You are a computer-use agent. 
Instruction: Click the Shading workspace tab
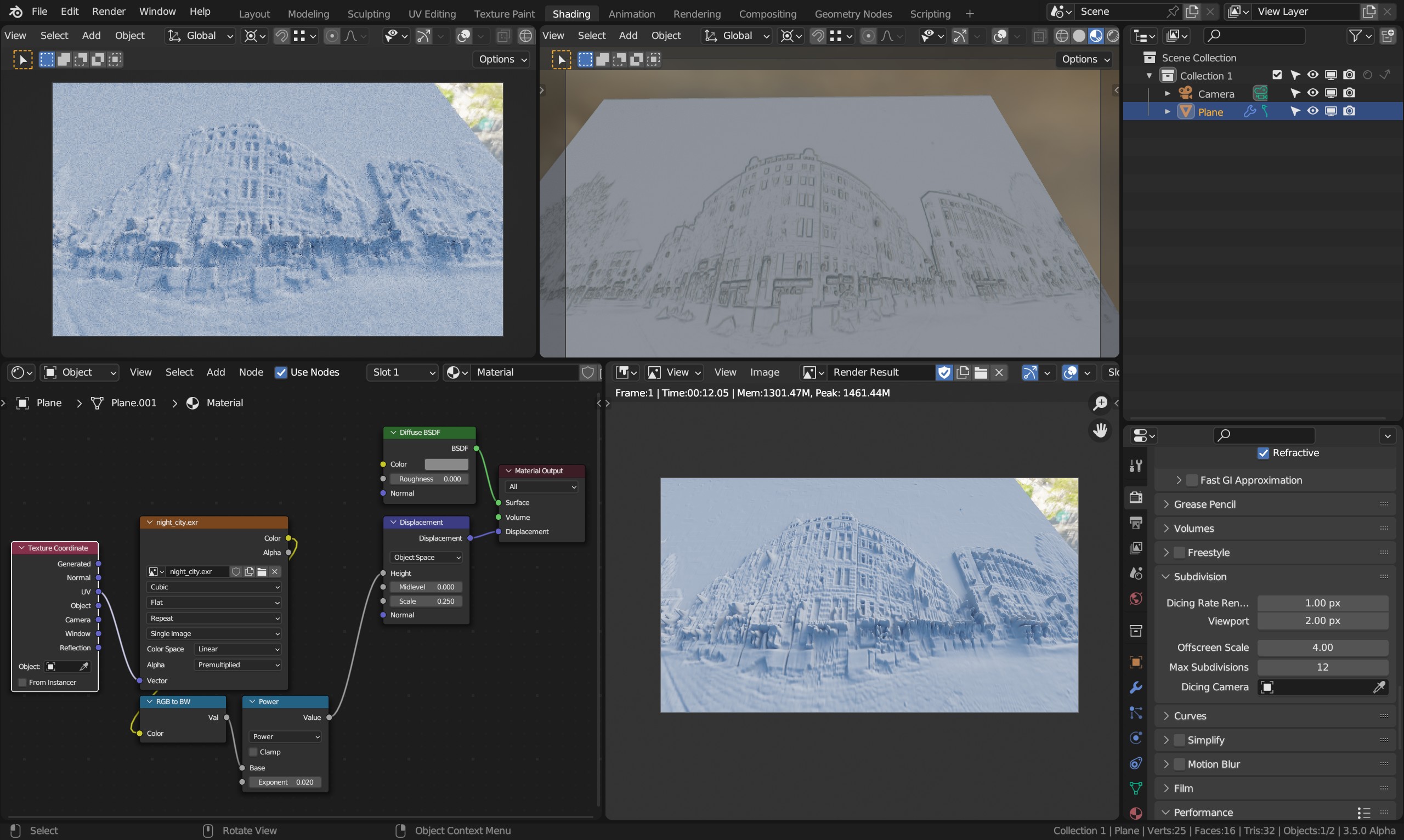(x=571, y=13)
